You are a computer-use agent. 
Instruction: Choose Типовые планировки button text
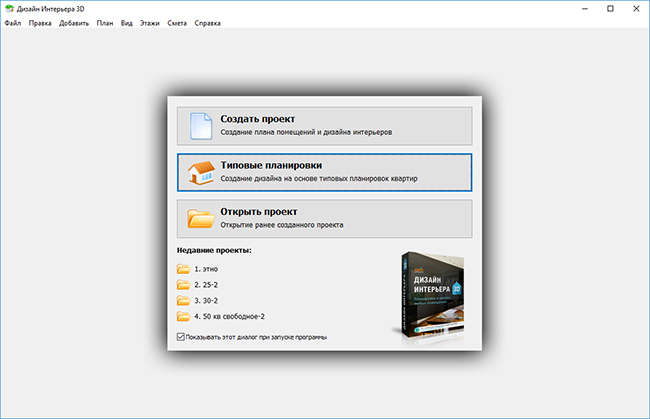[271, 166]
